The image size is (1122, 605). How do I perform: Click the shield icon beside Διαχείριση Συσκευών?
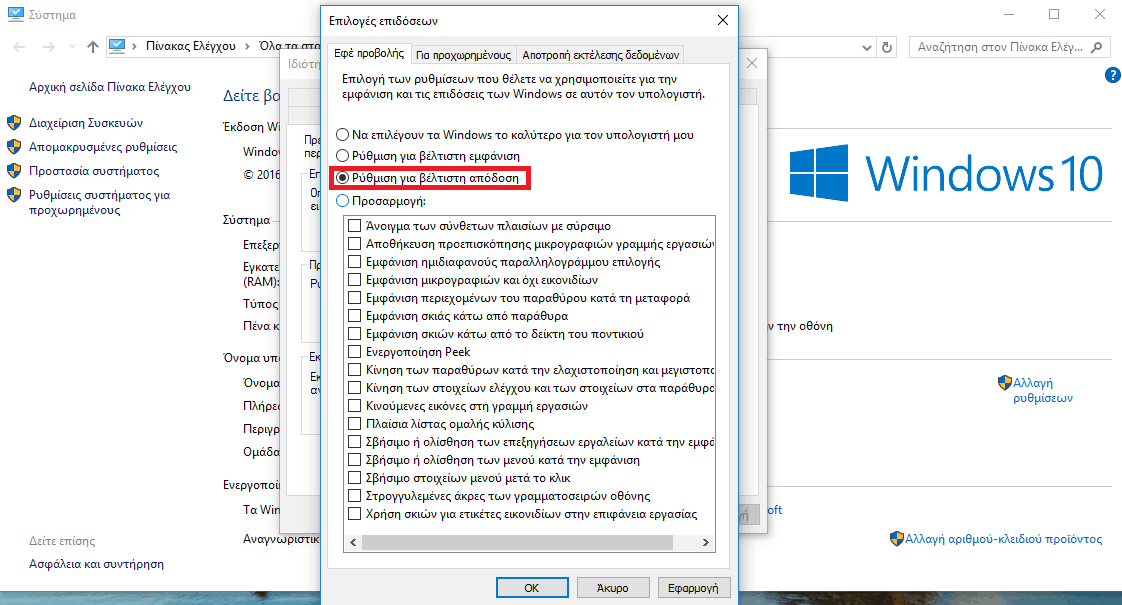14,122
